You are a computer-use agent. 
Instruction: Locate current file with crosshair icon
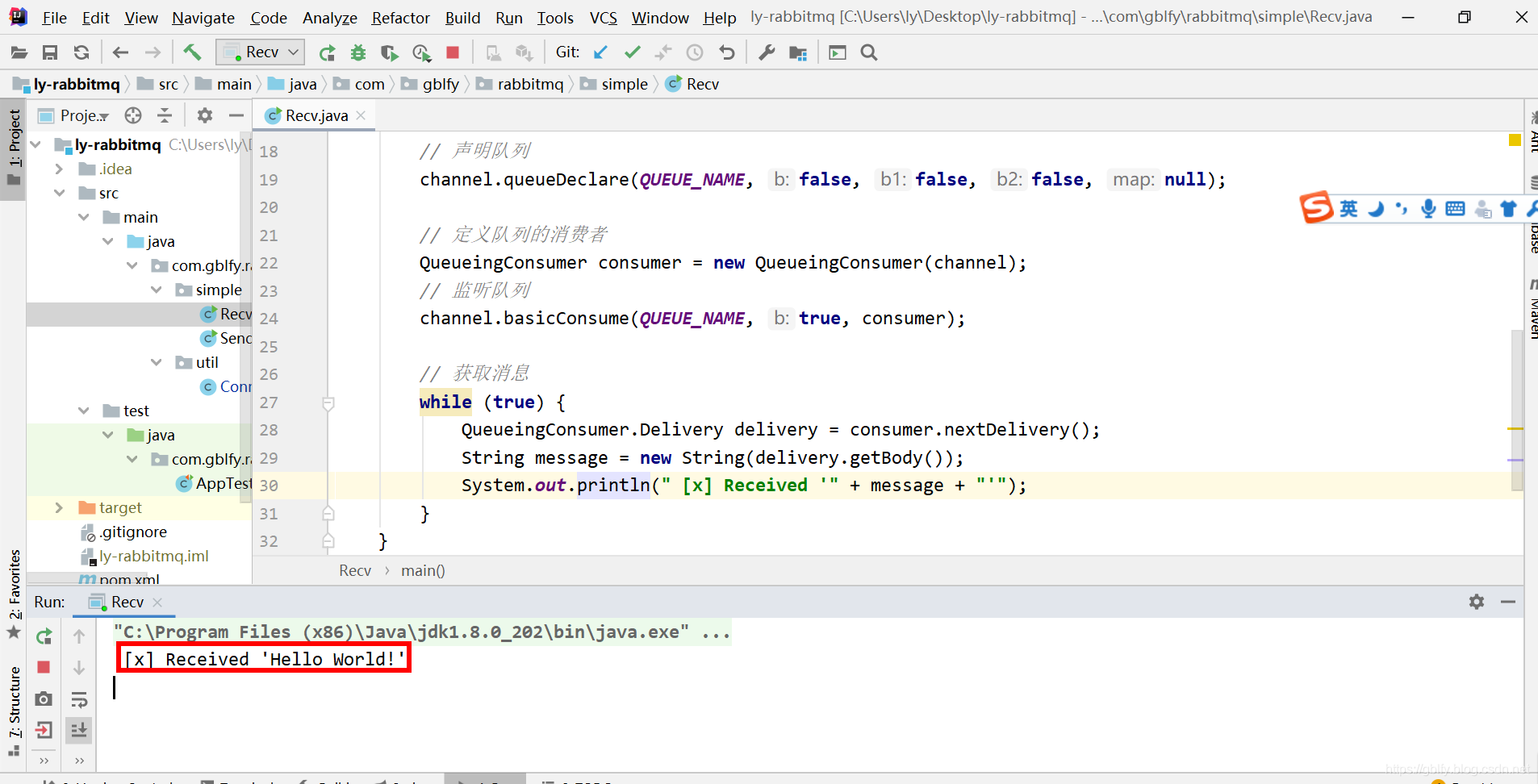133,115
